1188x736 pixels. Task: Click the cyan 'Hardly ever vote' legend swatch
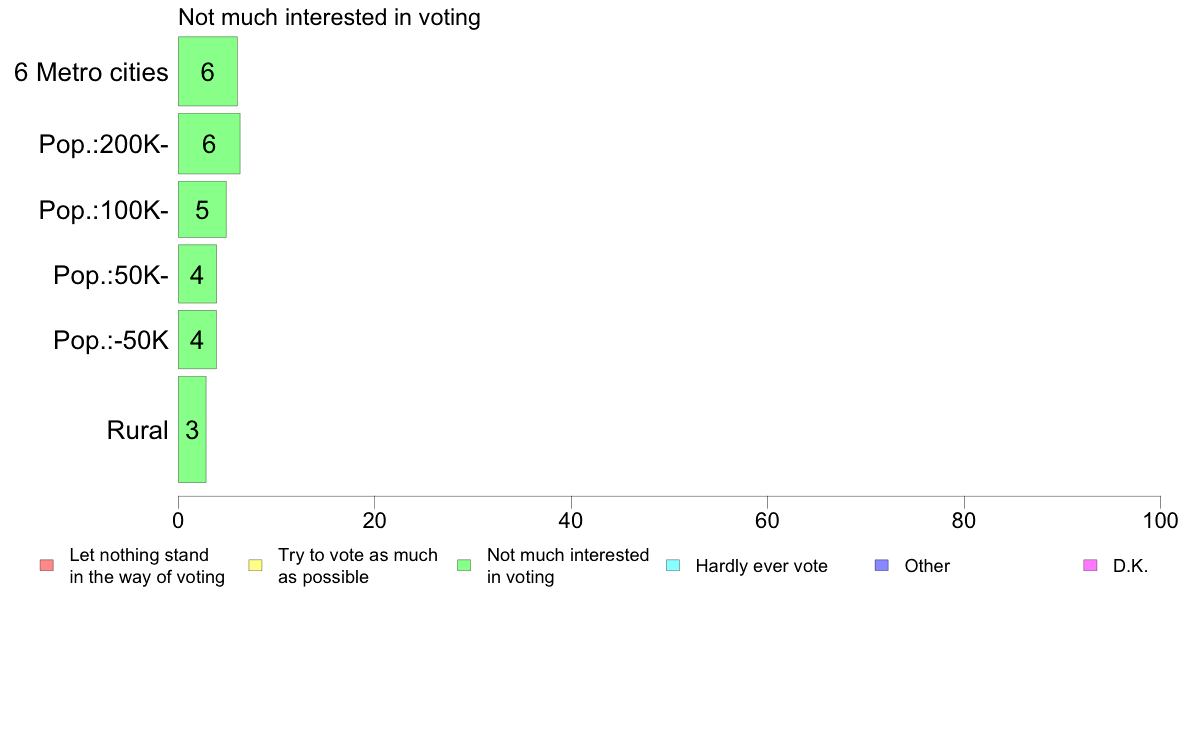pyautogui.click(x=673, y=565)
